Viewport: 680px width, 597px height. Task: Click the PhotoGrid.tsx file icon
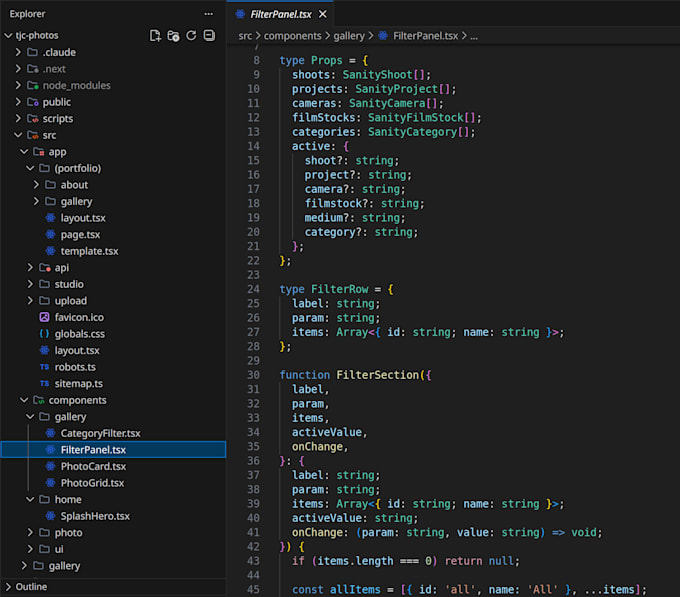point(50,483)
